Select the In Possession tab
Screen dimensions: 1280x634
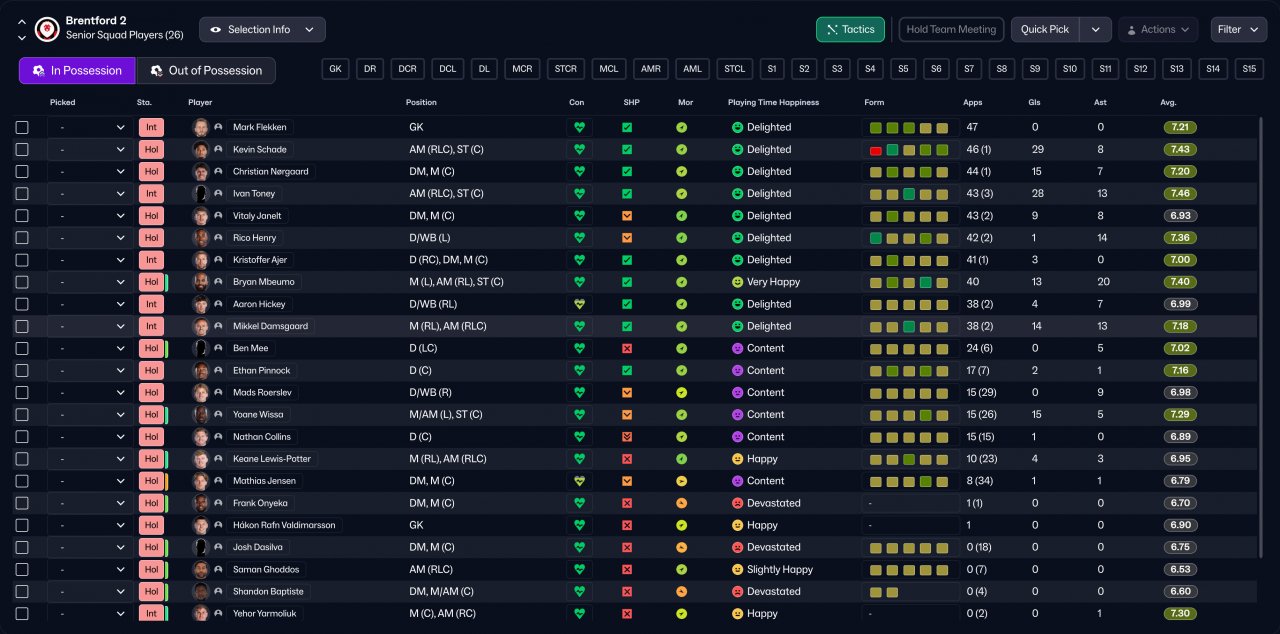coord(77,71)
